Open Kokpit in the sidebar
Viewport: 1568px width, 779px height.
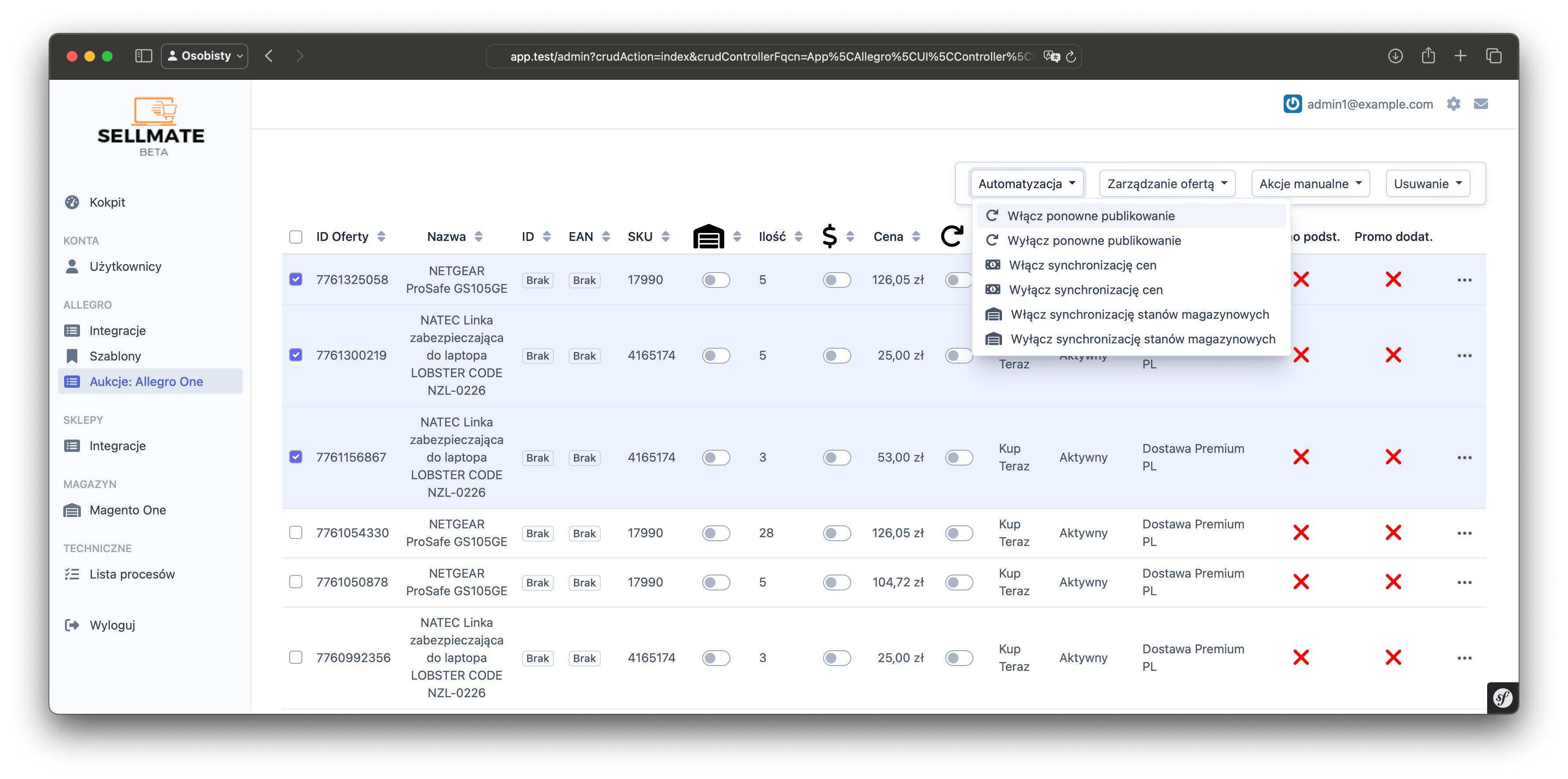coord(150,202)
